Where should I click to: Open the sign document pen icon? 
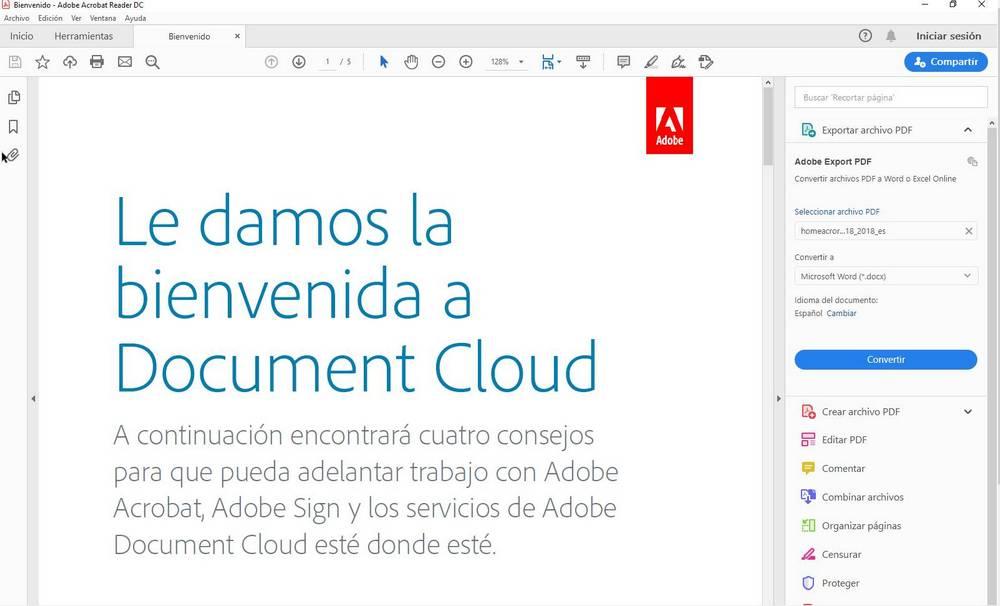(679, 62)
